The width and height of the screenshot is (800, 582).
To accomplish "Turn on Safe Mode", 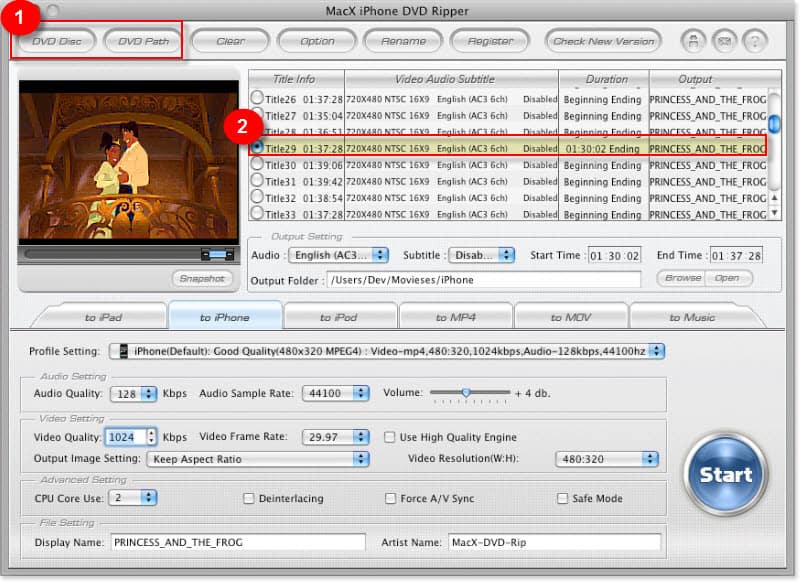I will [563, 498].
